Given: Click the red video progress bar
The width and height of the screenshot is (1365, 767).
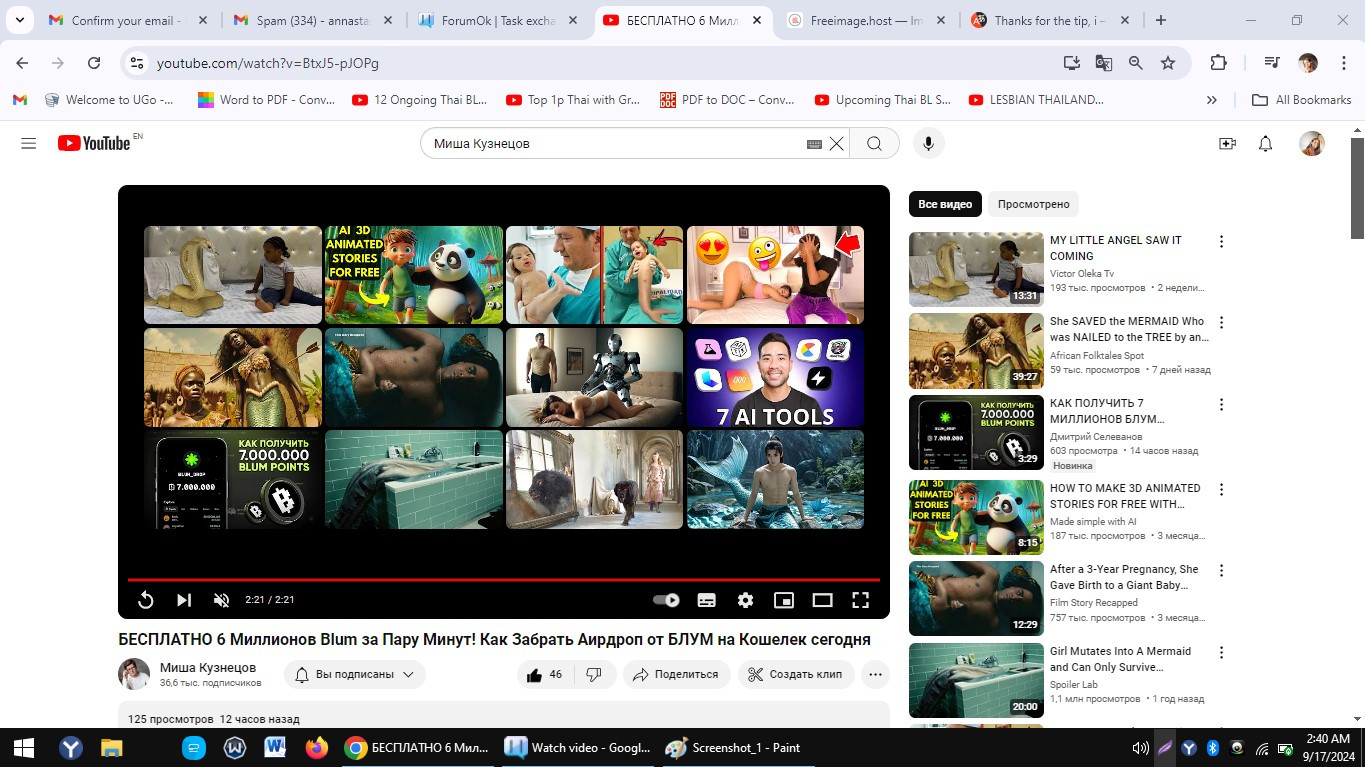Looking at the screenshot, I should [x=504, y=579].
